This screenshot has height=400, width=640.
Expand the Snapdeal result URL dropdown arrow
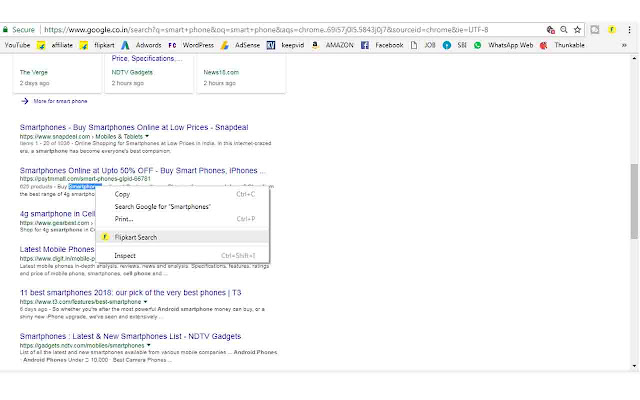click(x=147, y=136)
